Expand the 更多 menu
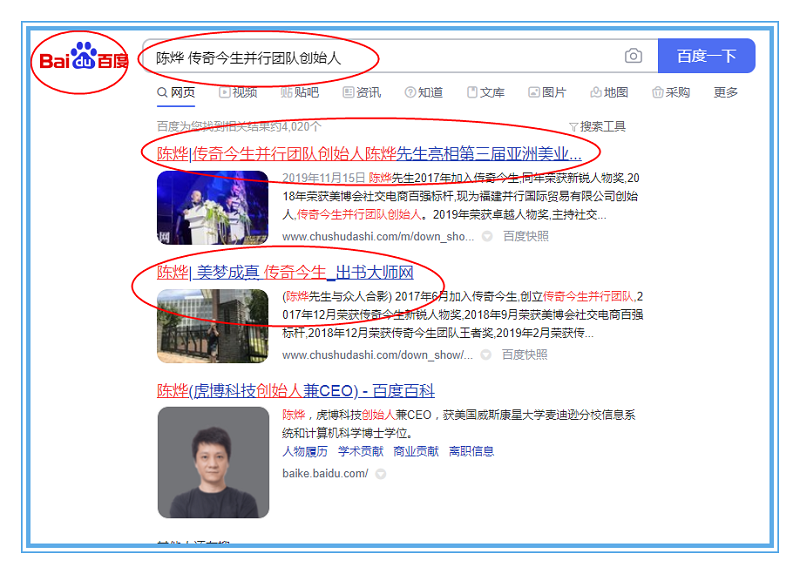Screen dimensions: 800x574 click(x=726, y=93)
